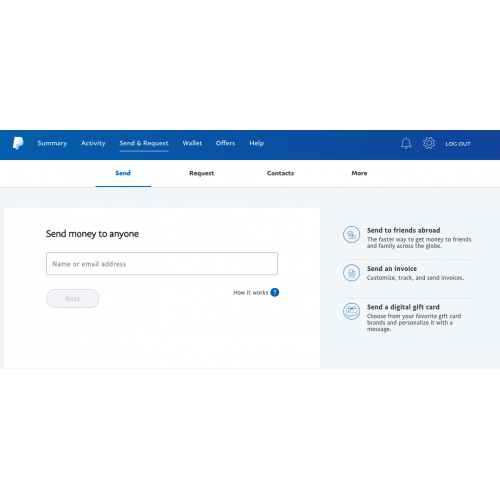Click the Send to friends abroad icon
The height and width of the screenshot is (500, 500).
coord(351,235)
